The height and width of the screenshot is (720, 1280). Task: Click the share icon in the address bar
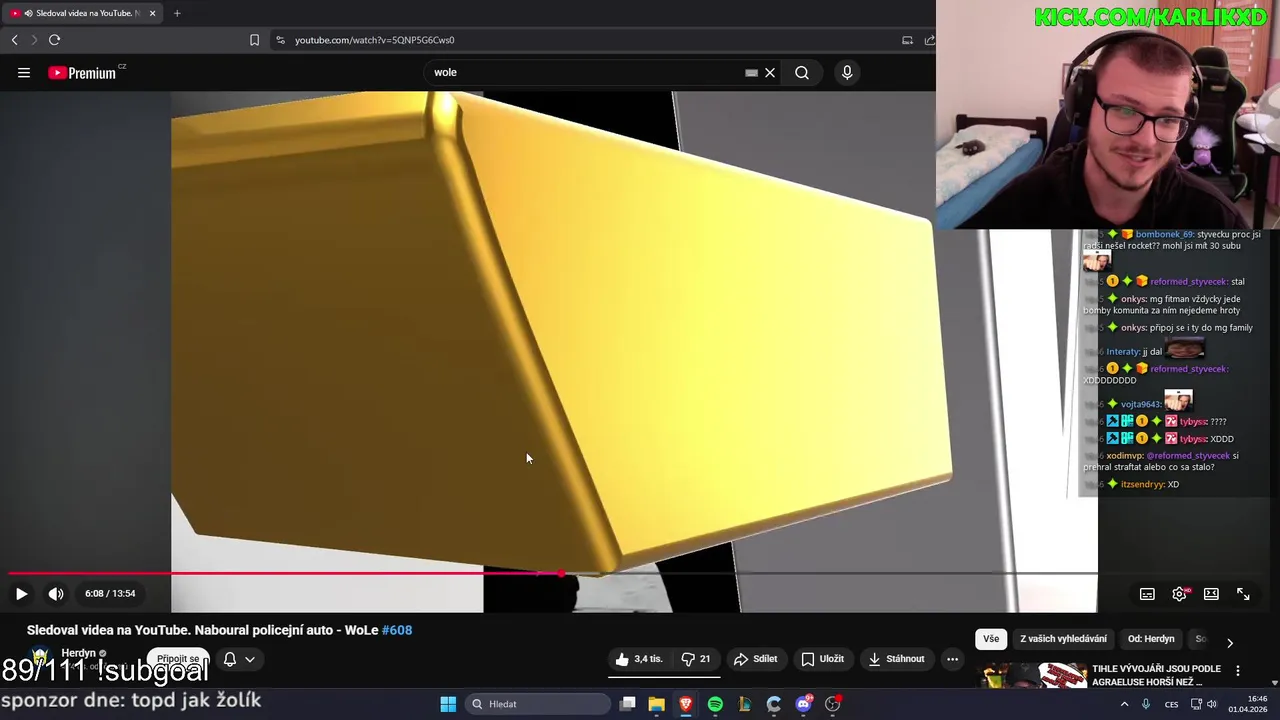929,40
